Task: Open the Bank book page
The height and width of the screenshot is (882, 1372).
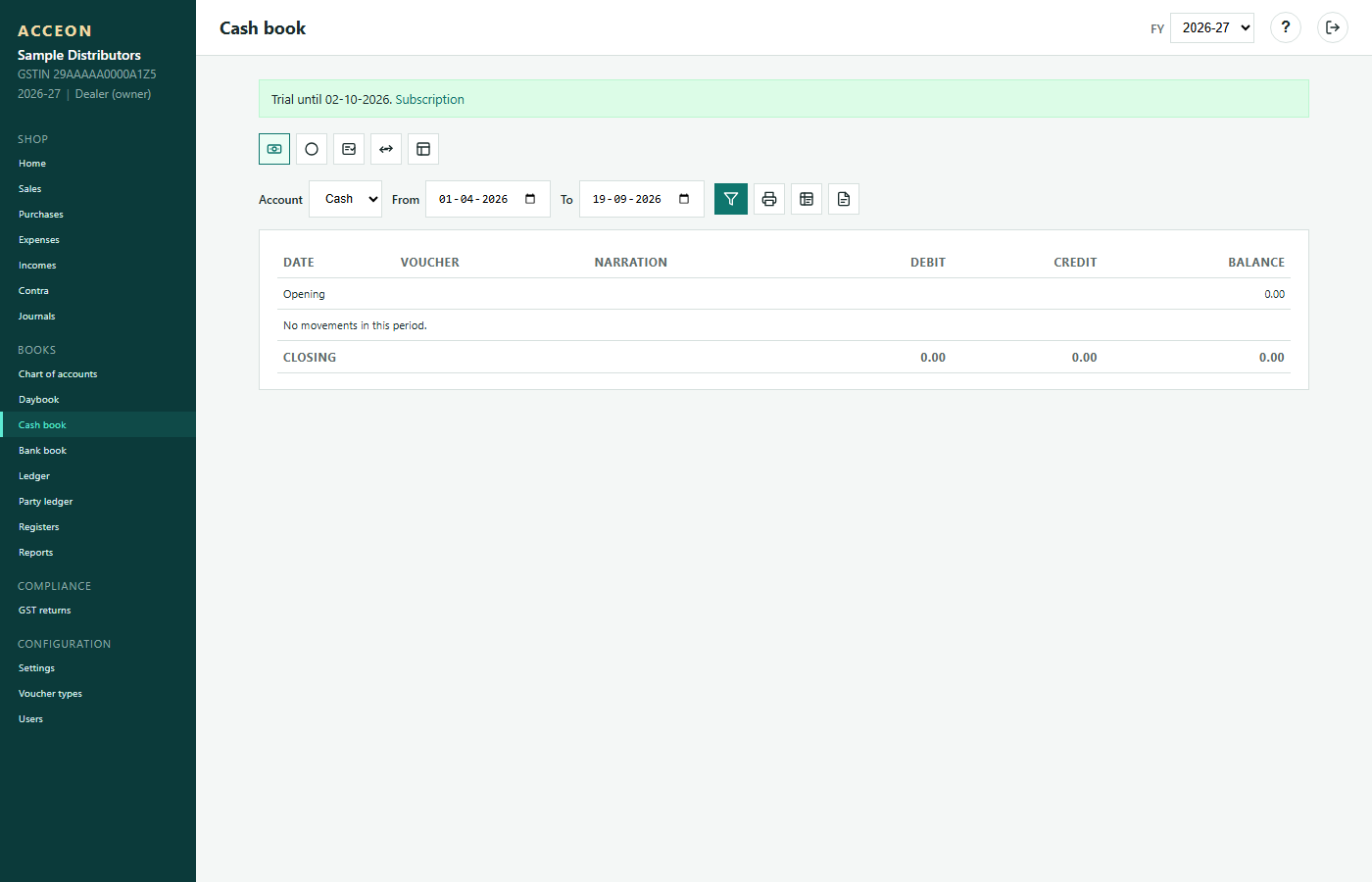Action: [98, 451]
